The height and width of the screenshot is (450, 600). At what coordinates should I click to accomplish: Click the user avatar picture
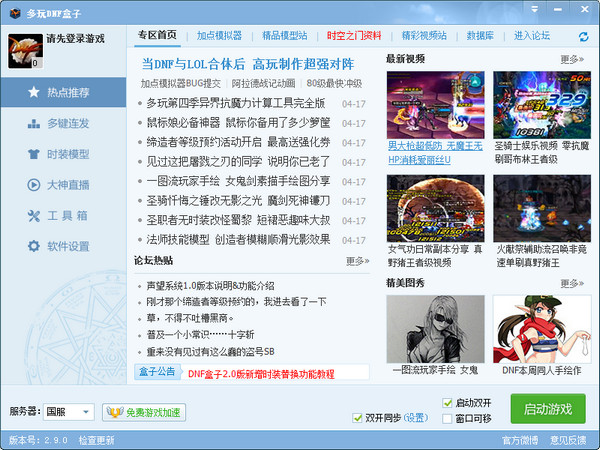click(25, 51)
